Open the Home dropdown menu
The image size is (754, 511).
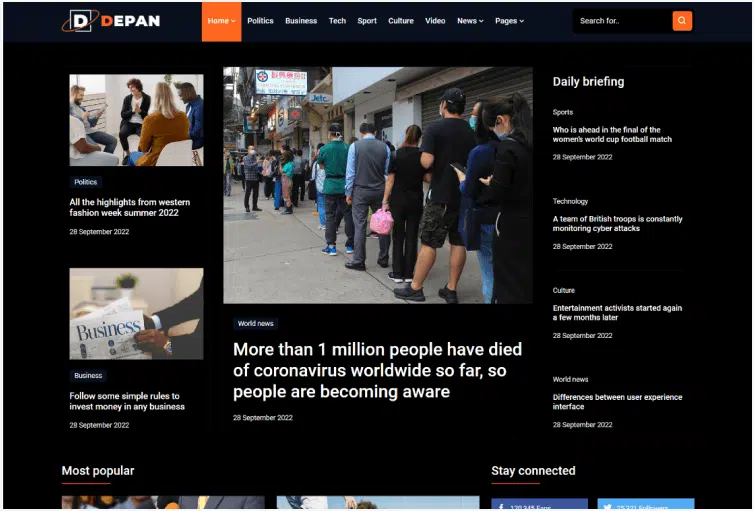click(222, 21)
